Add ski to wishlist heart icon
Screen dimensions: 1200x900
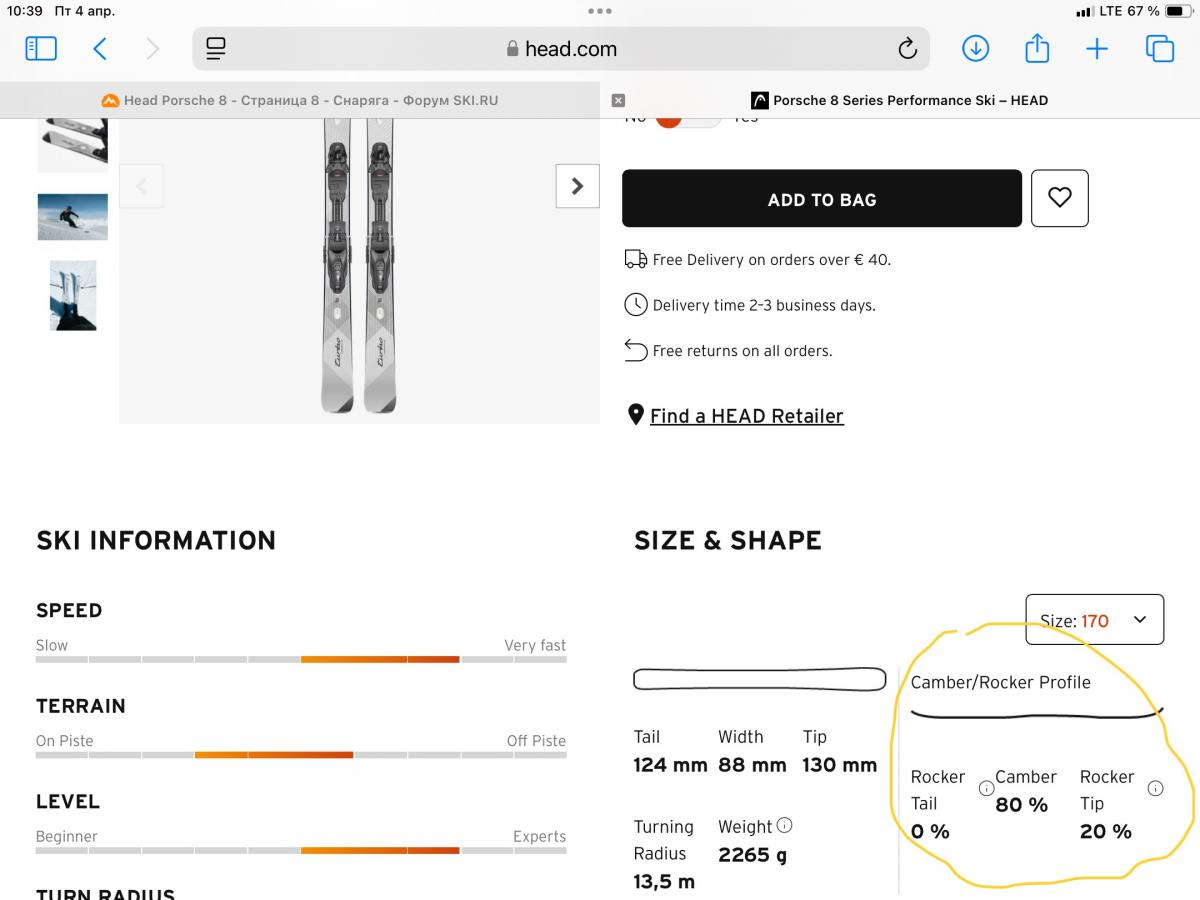[x=1060, y=198]
